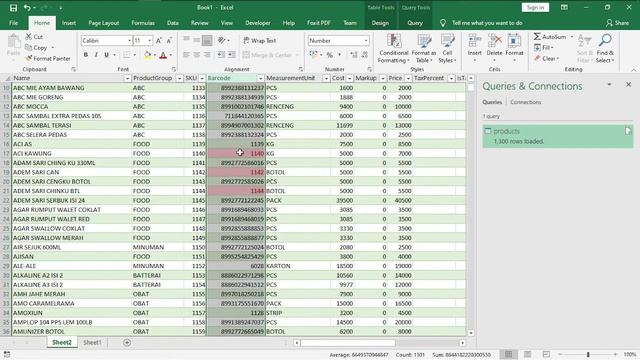Viewport: 640px width, 360px height.
Task: Open the File tab
Action: [x=13, y=23]
